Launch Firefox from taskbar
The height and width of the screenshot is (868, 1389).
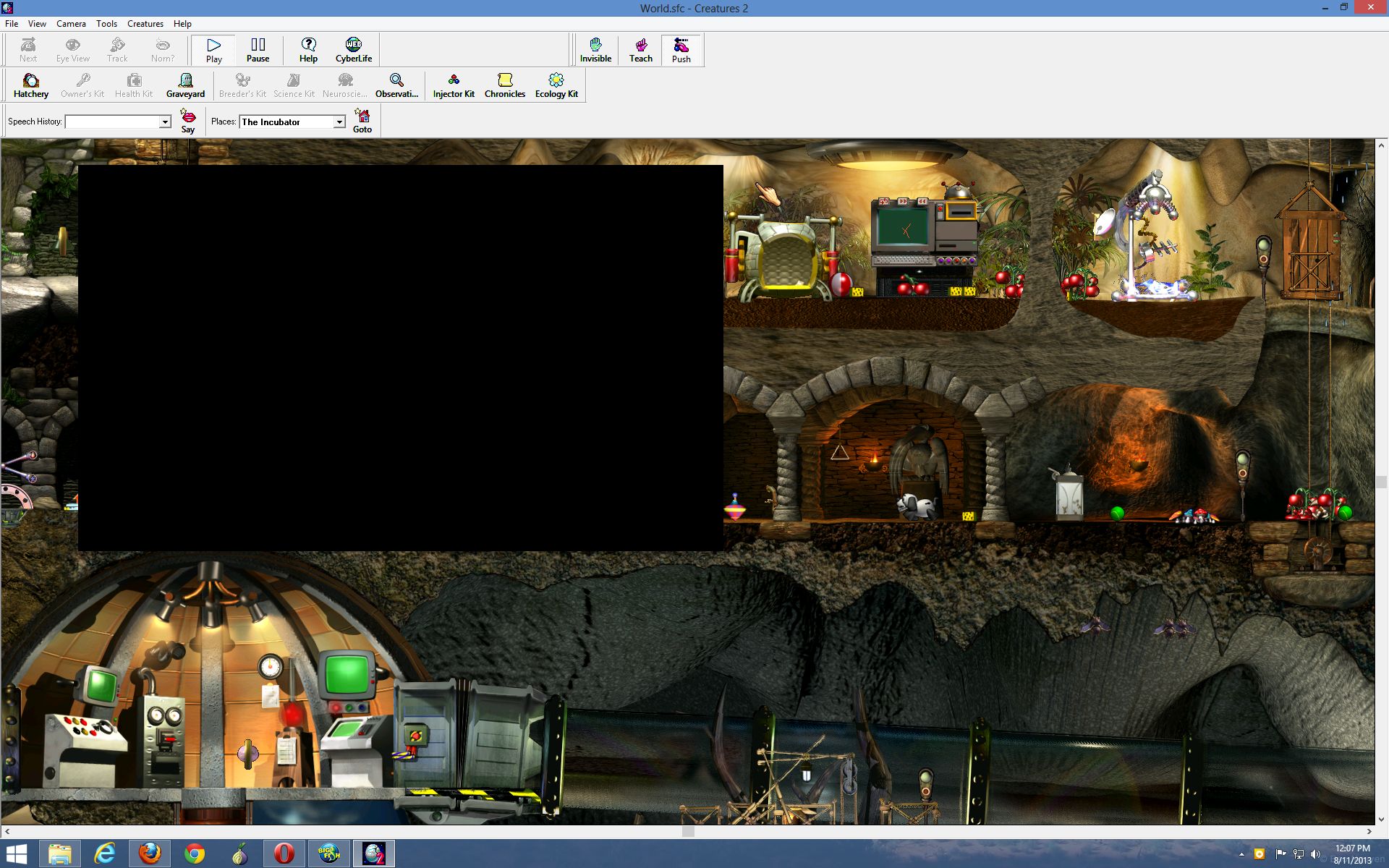coord(150,854)
